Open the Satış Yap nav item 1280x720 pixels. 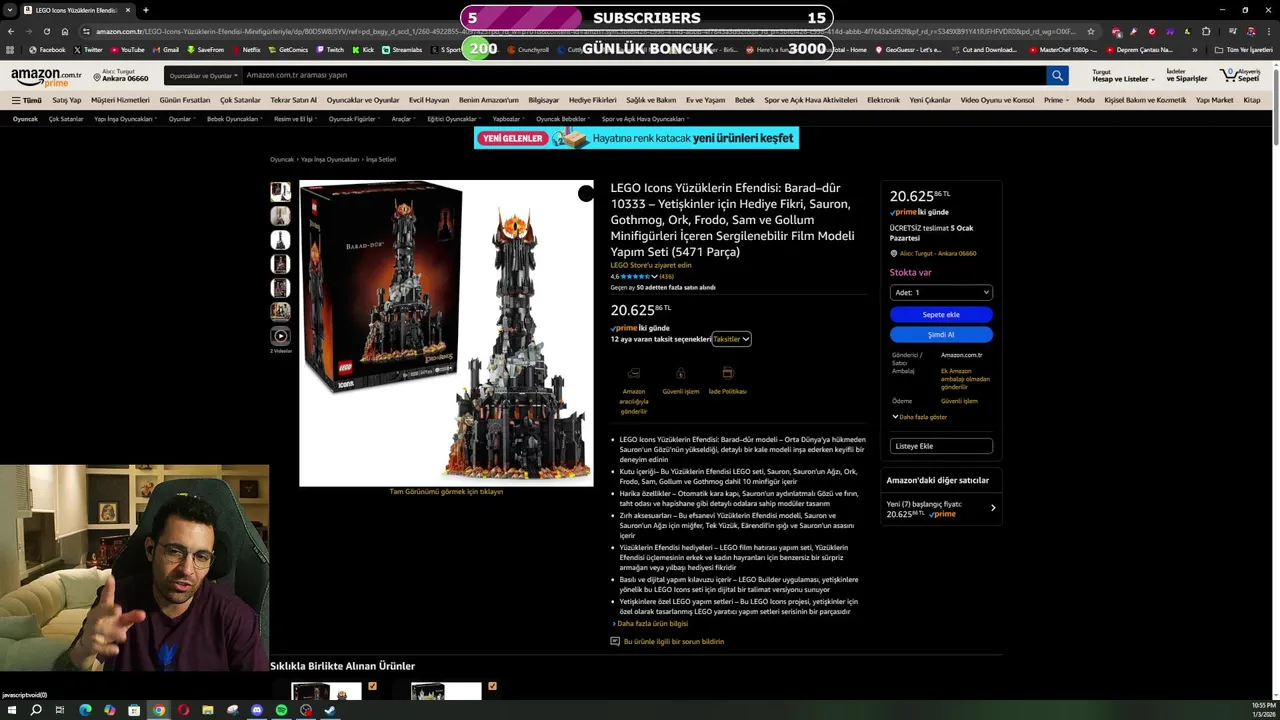click(x=66, y=100)
